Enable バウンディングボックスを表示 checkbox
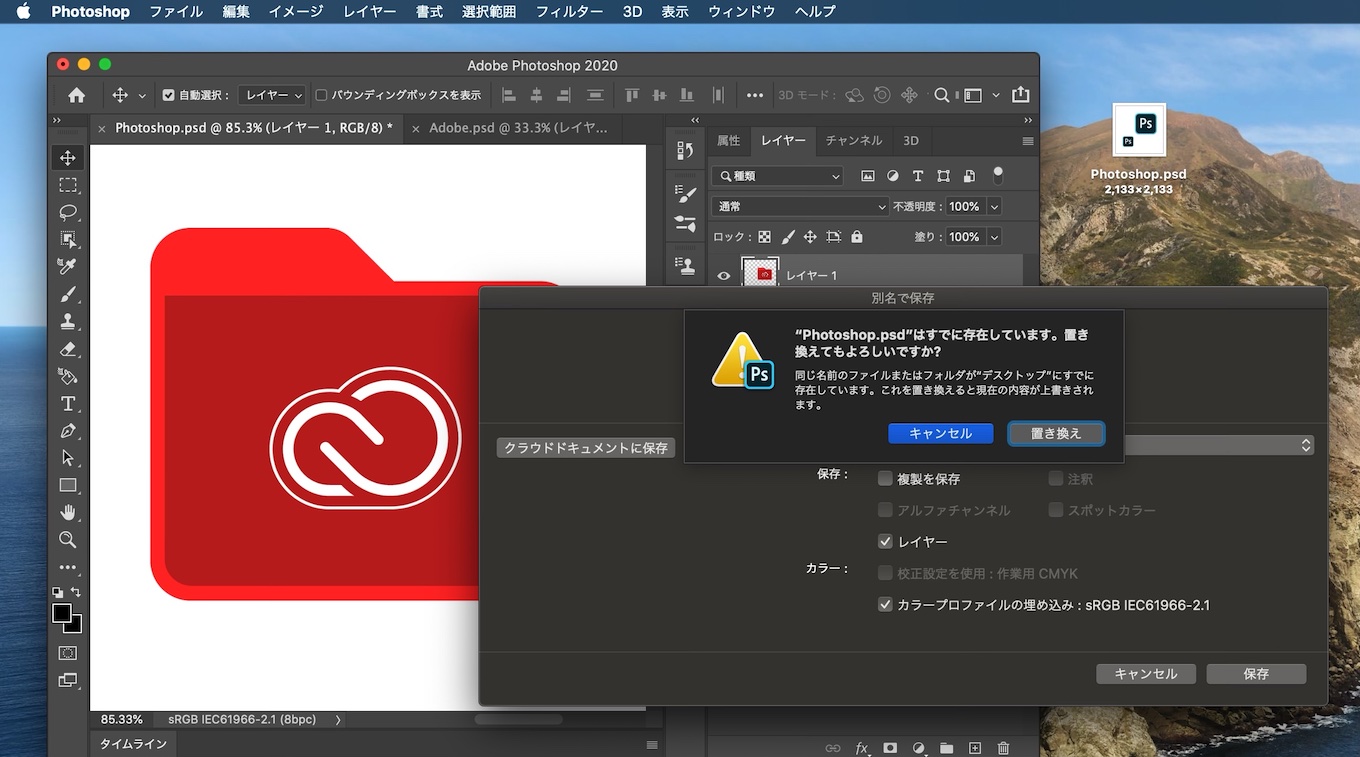Viewport: 1360px width, 757px height. coord(321,95)
